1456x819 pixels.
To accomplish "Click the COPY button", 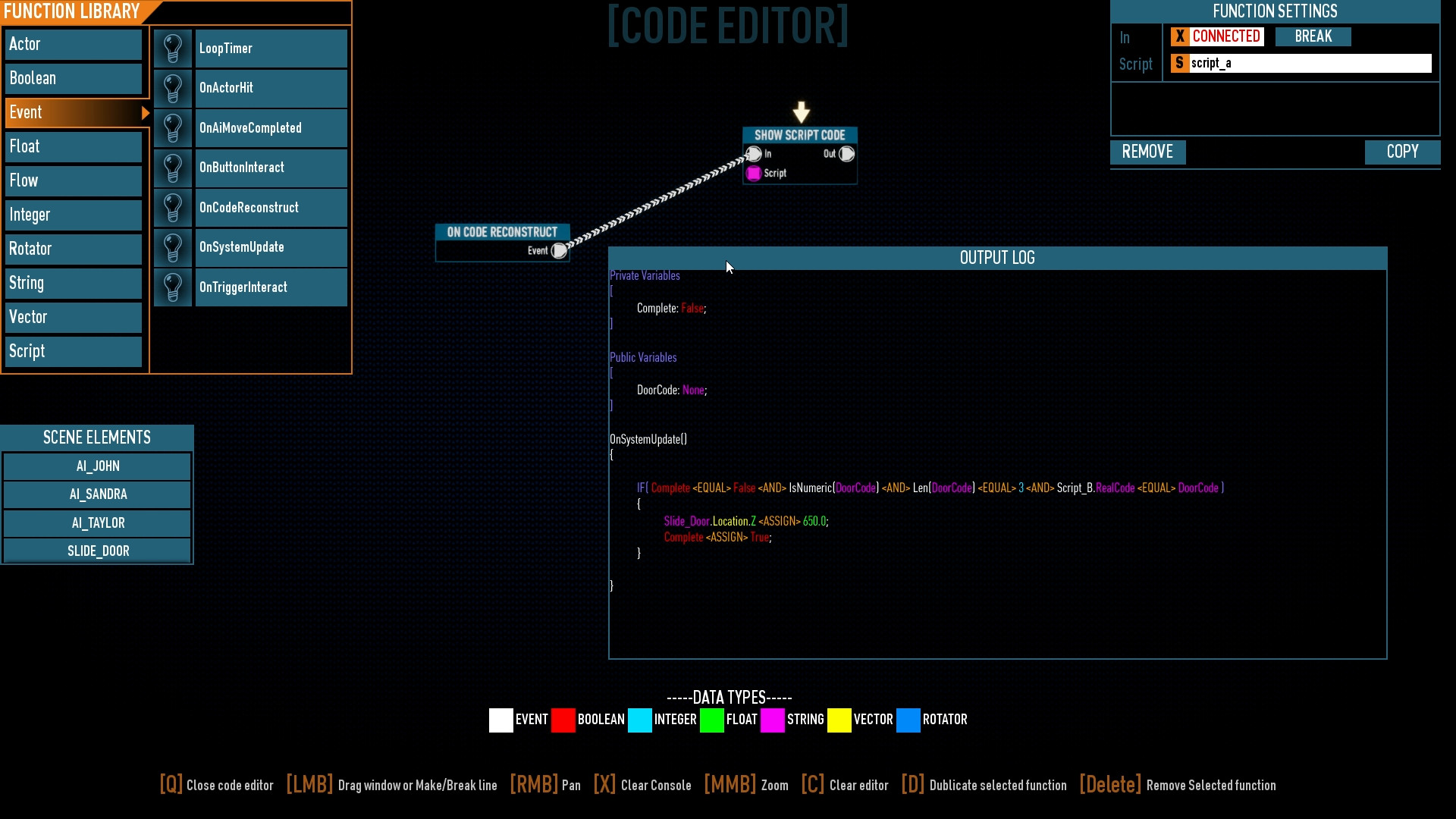I will [x=1402, y=152].
